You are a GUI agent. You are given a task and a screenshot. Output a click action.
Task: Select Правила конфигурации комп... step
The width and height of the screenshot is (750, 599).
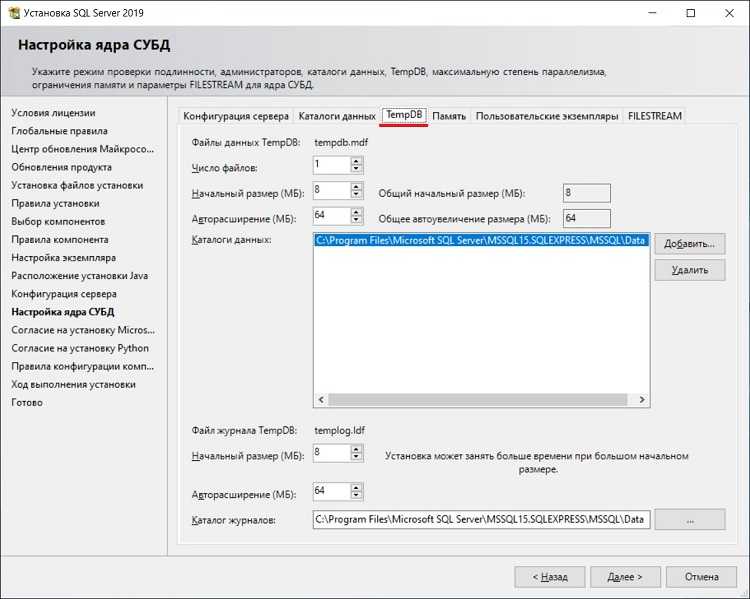82,366
